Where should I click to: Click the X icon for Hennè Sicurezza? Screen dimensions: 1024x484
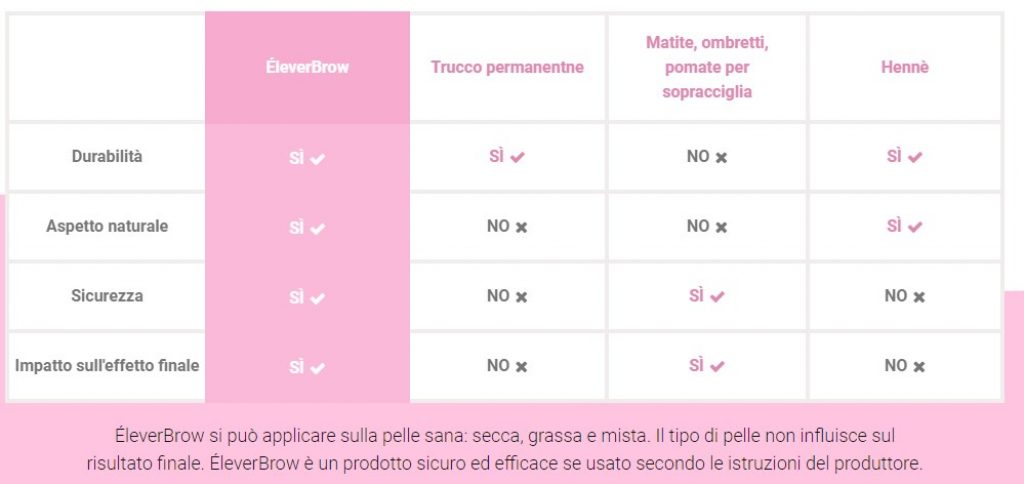[x=919, y=297]
